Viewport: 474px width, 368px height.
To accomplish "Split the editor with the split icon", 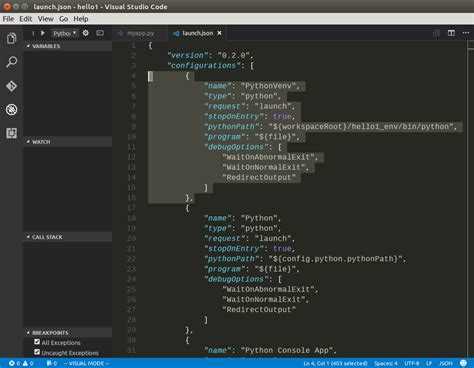I will point(451,33).
